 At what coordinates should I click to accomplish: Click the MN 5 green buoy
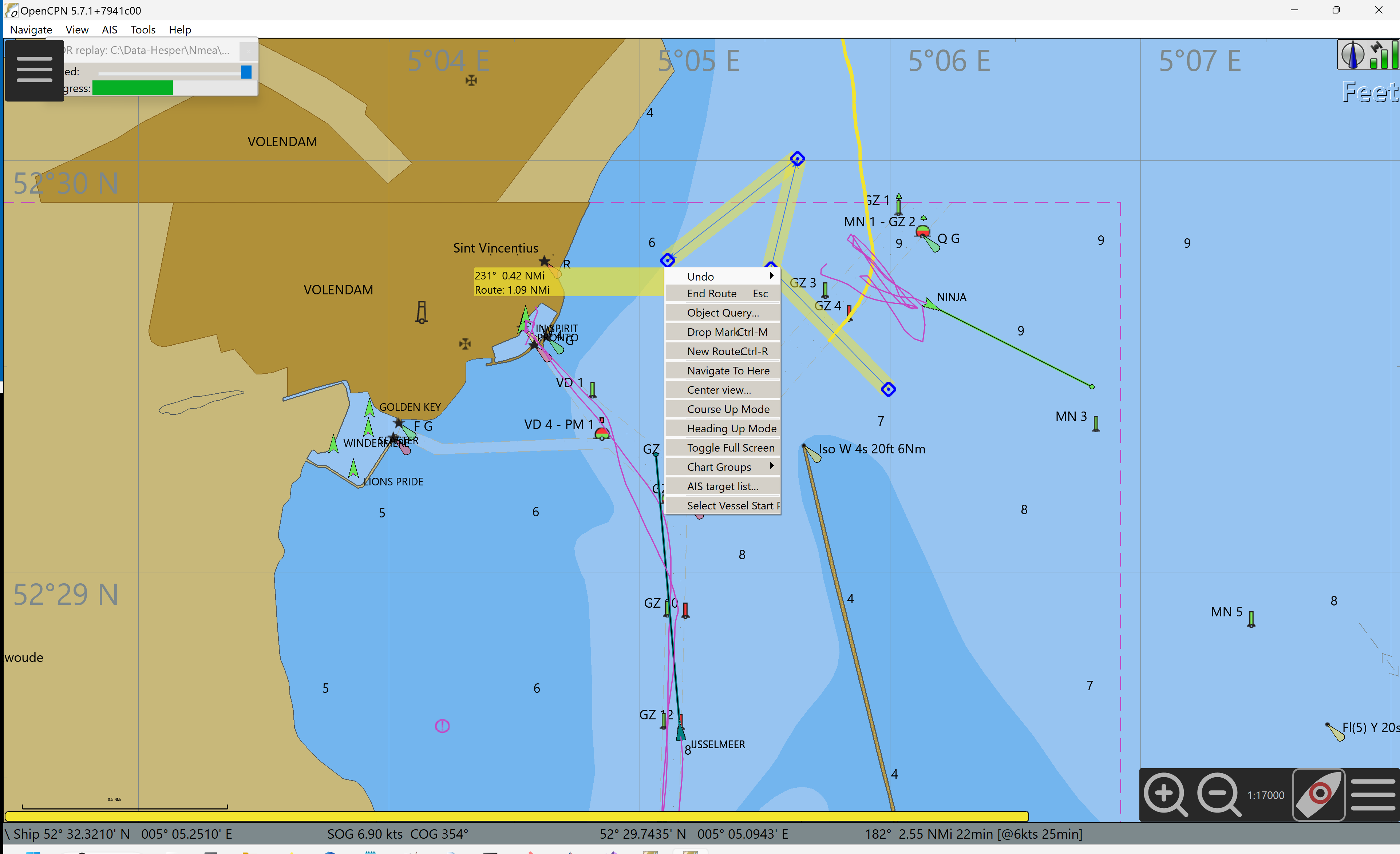click(x=1251, y=619)
